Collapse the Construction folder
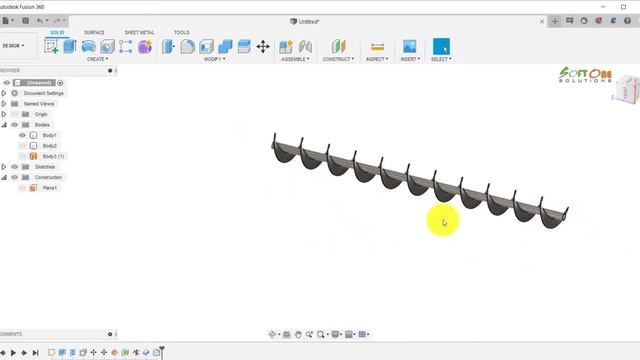The image size is (640, 360). click(x=4, y=178)
